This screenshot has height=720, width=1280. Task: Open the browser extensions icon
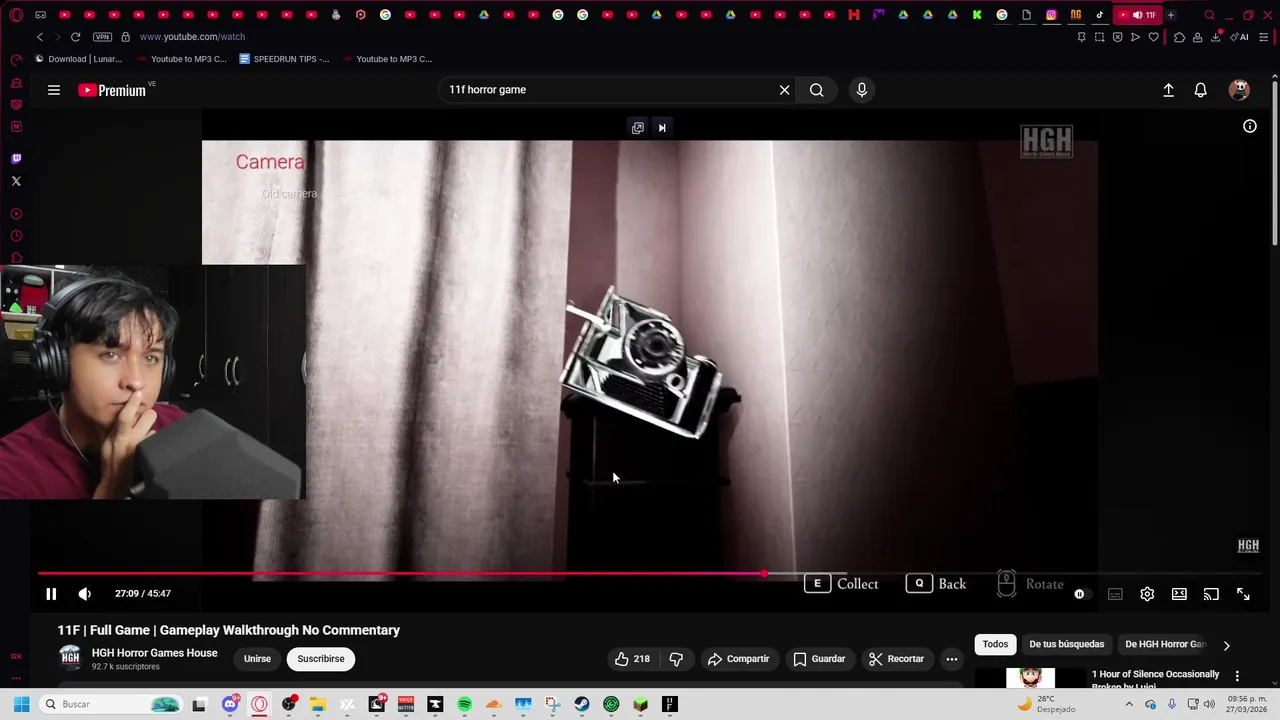pyautogui.click(x=1179, y=37)
